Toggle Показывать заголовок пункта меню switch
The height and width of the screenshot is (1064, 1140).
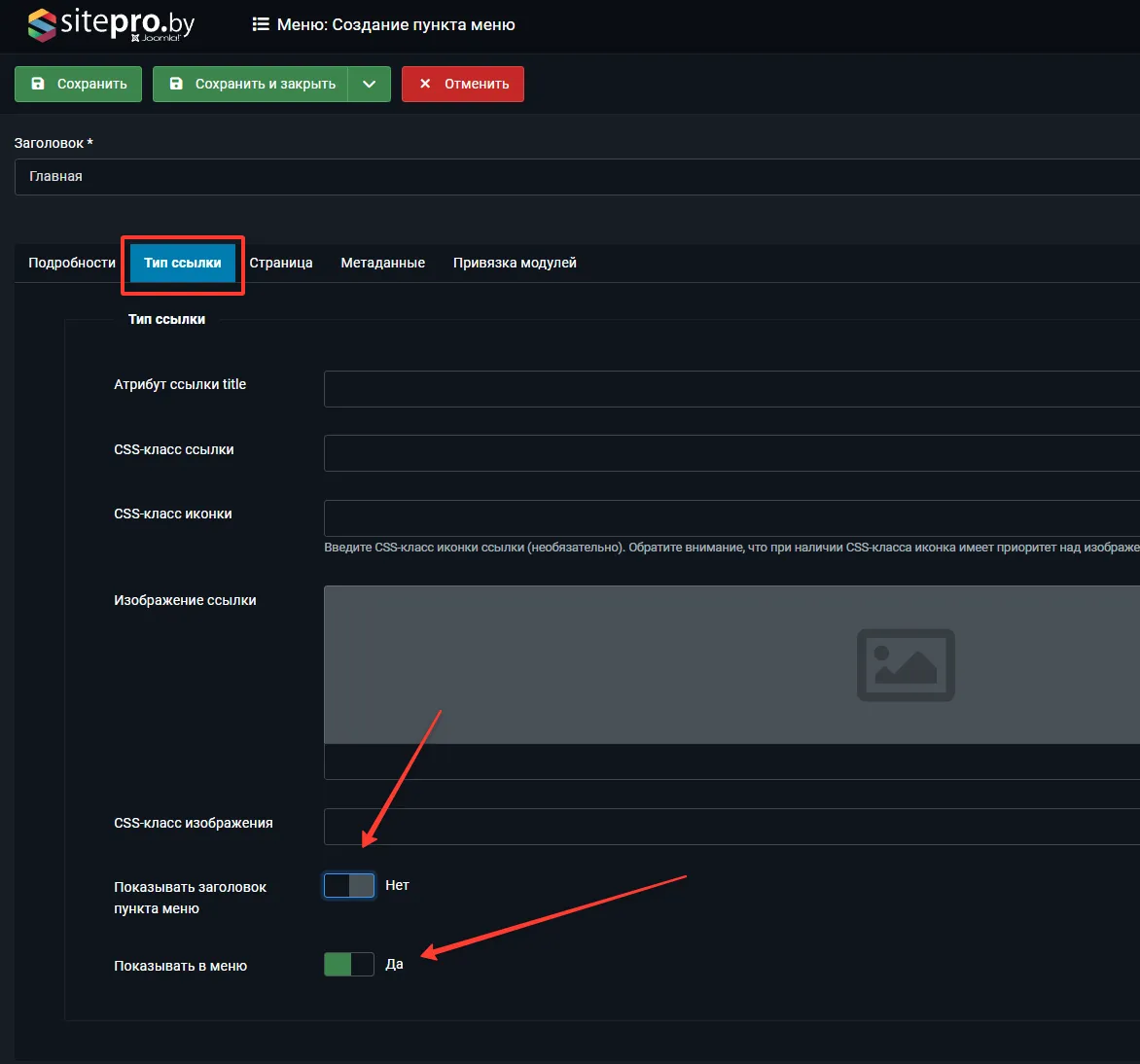pos(349,885)
